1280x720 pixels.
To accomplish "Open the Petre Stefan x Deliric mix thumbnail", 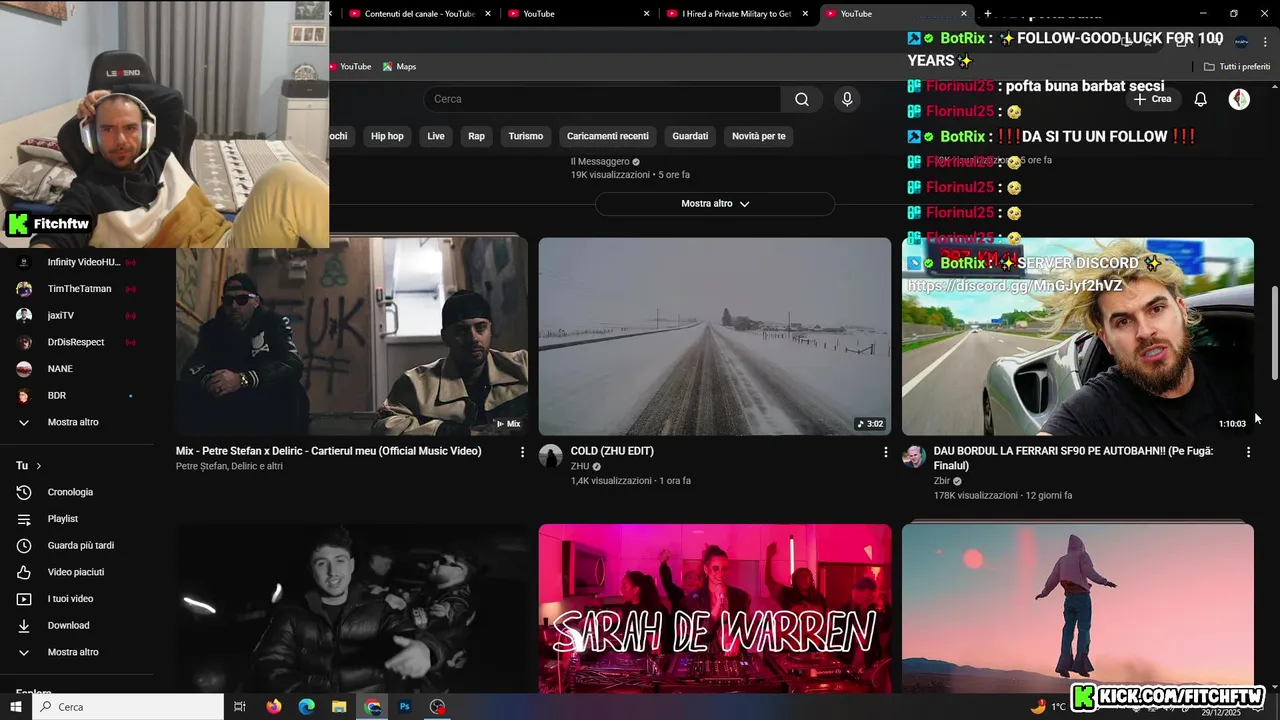I will tap(352, 336).
